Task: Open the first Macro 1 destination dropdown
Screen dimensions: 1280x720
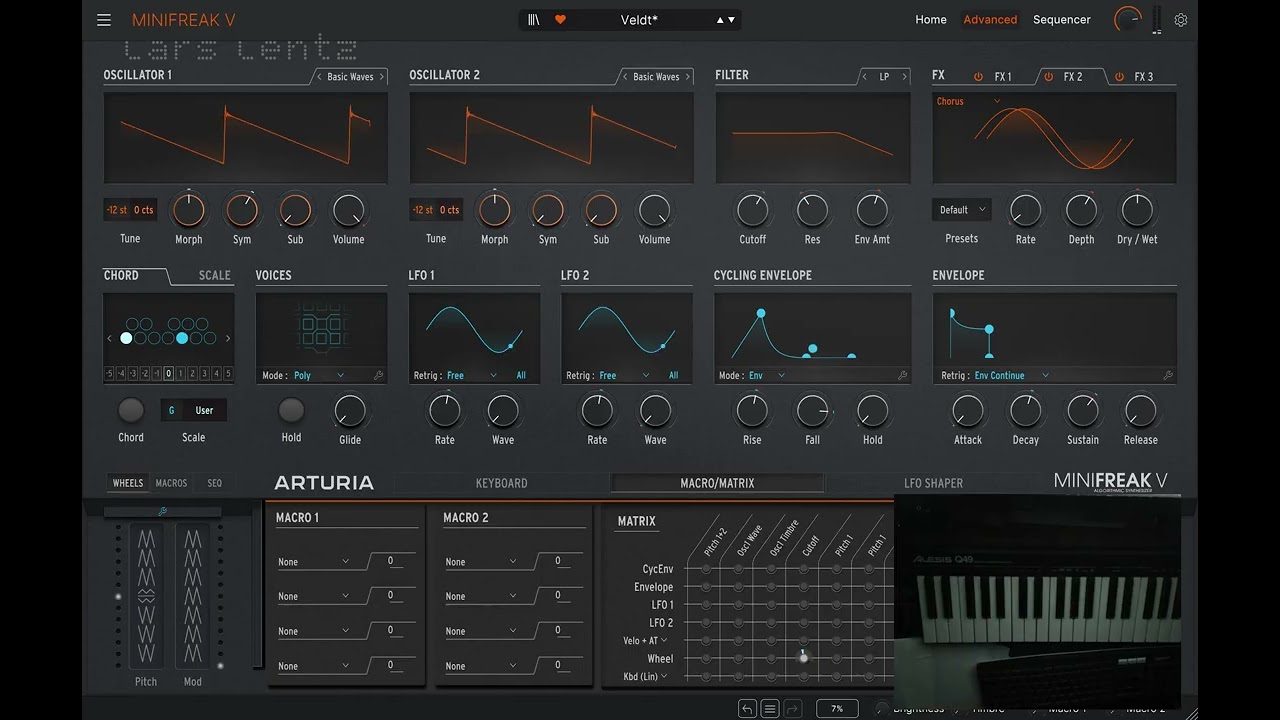Action: coord(314,562)
